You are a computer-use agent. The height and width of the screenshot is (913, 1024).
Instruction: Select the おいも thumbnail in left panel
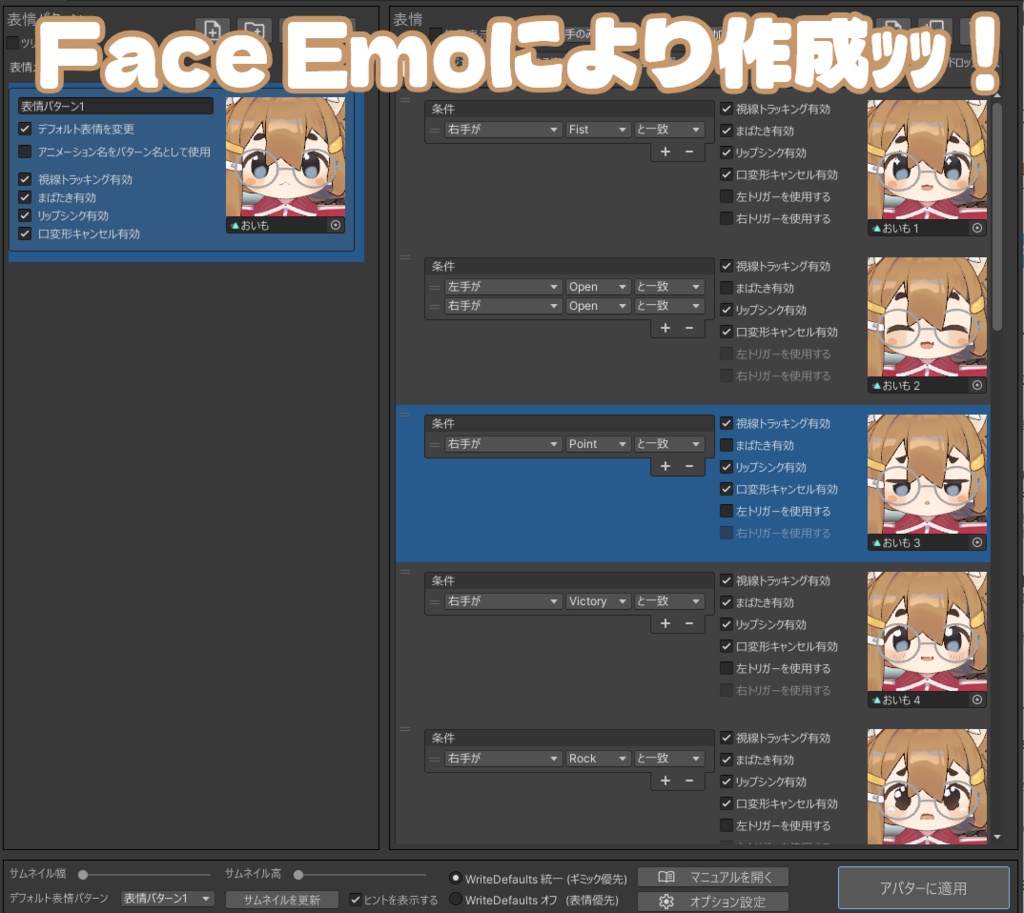tap(285, 157)
